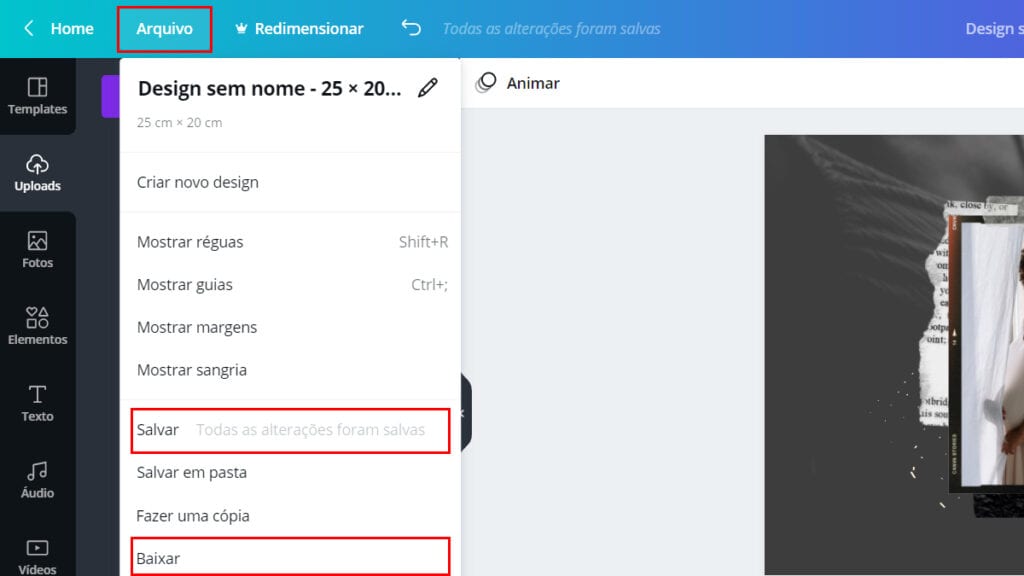This screenshot has width=1024, height=576.
Task: Open the Redimensionar option with crown
Action: (299, 29)
